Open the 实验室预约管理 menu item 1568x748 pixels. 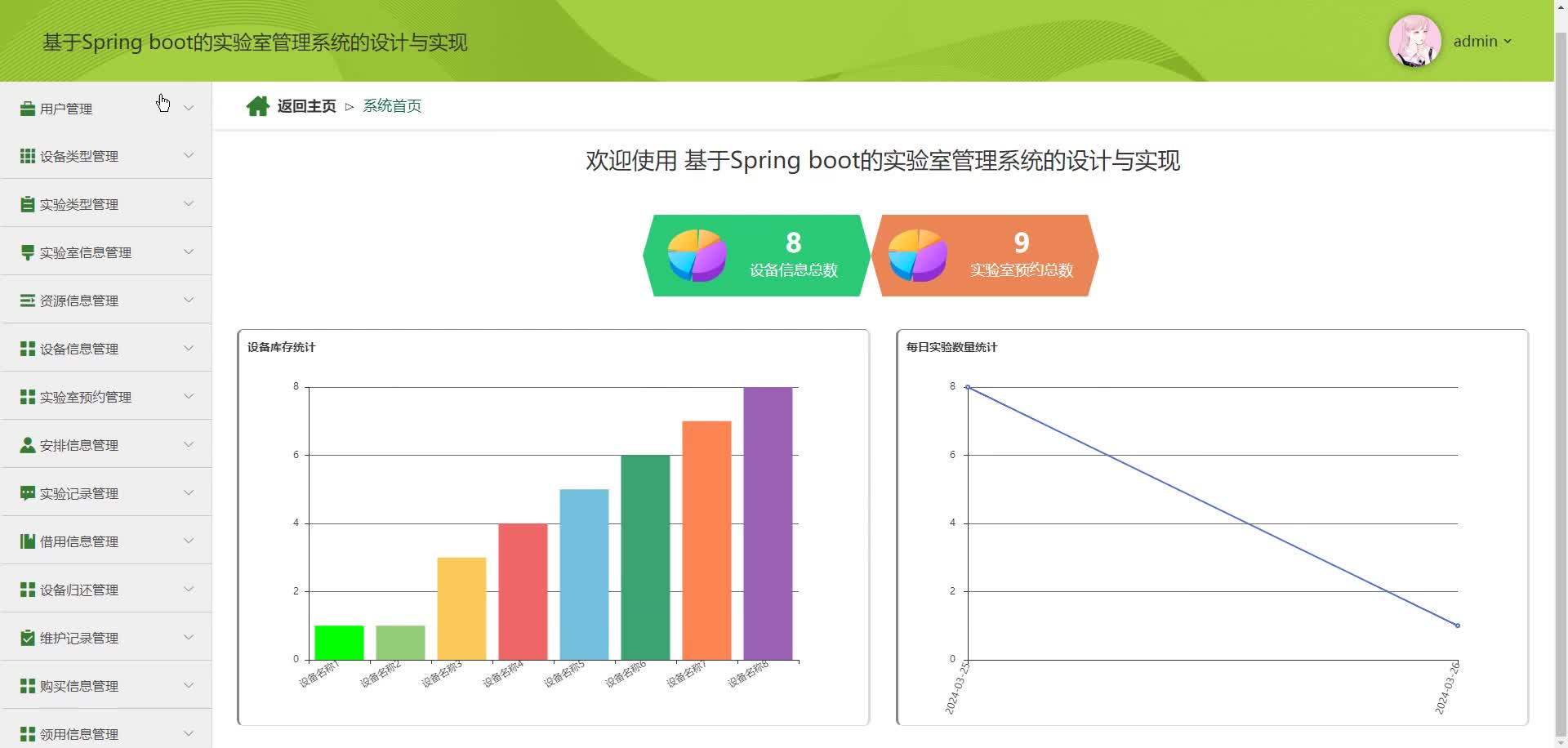point(106,397)
